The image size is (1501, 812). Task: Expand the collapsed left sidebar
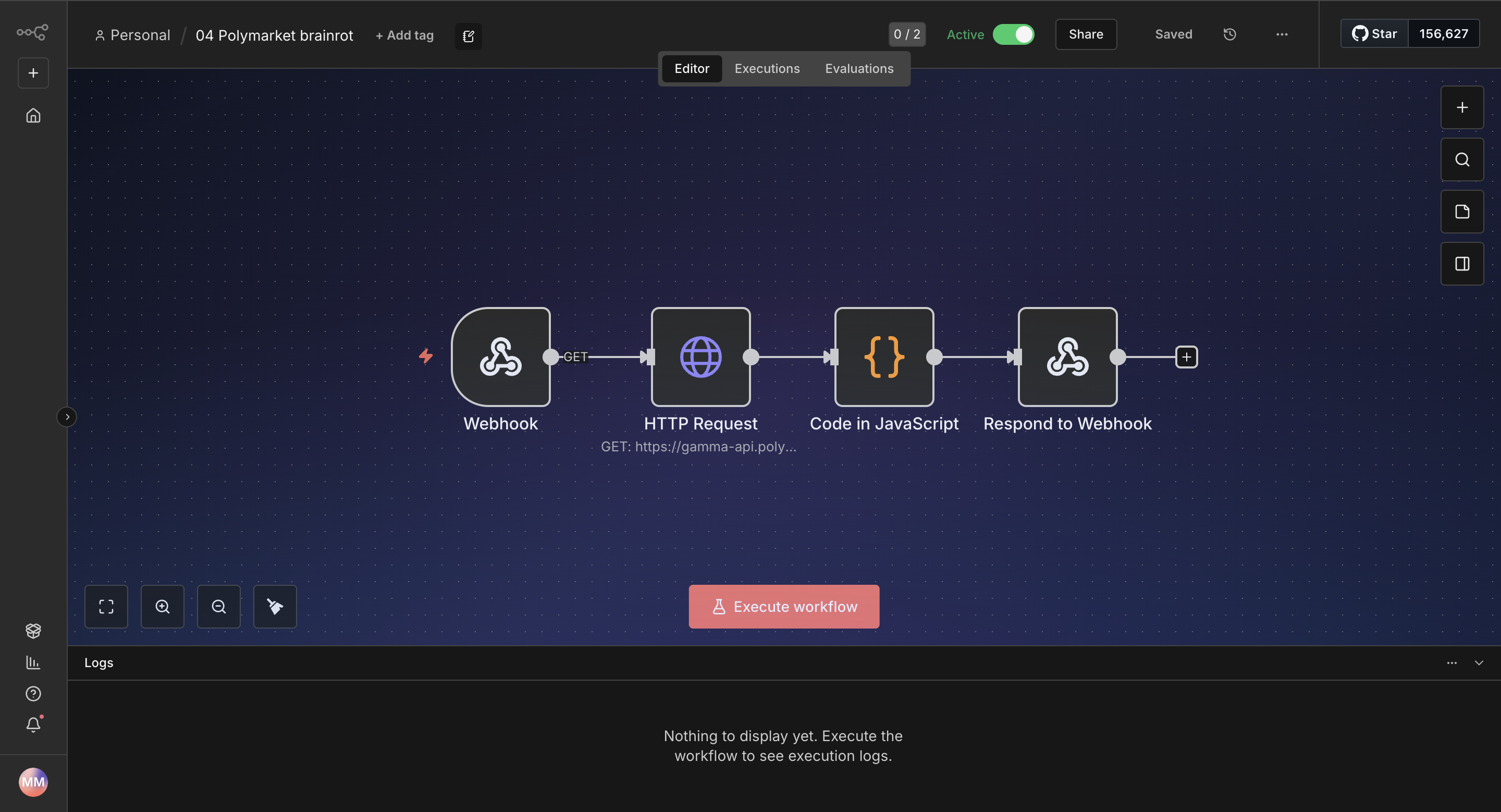[67, 417]
